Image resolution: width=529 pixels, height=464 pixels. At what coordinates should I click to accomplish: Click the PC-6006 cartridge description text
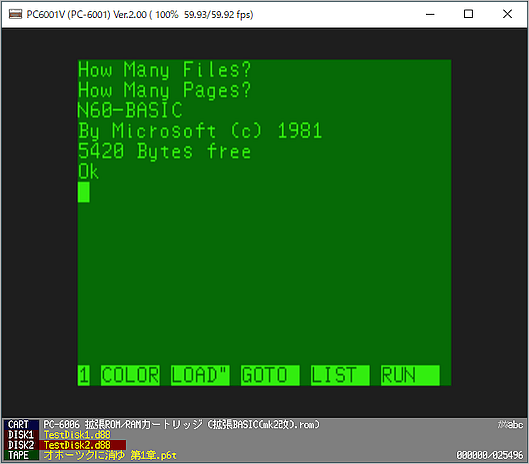(x=181, y=424)
